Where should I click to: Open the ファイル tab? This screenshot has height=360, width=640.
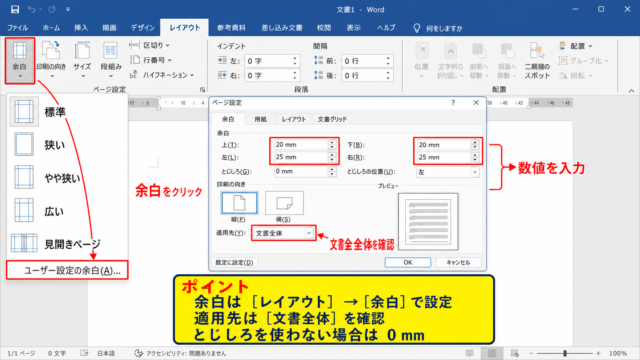click(18, 28)
